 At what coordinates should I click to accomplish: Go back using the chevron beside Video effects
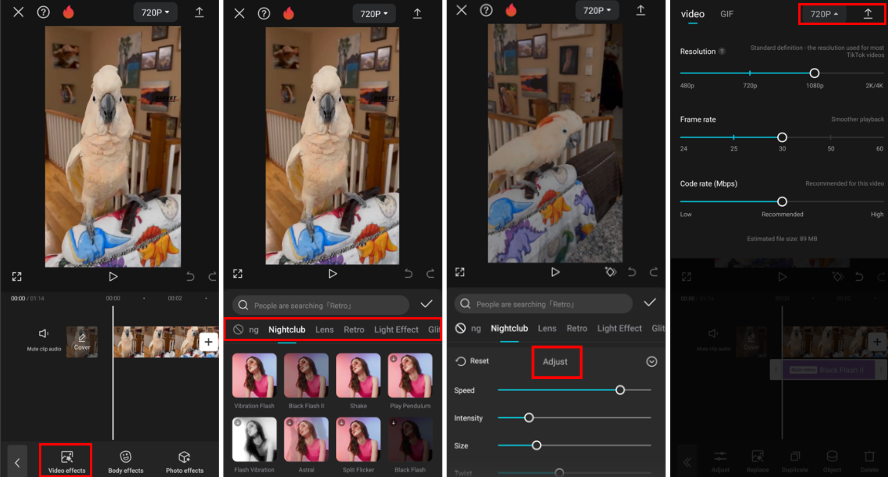(x=17, y=463)
